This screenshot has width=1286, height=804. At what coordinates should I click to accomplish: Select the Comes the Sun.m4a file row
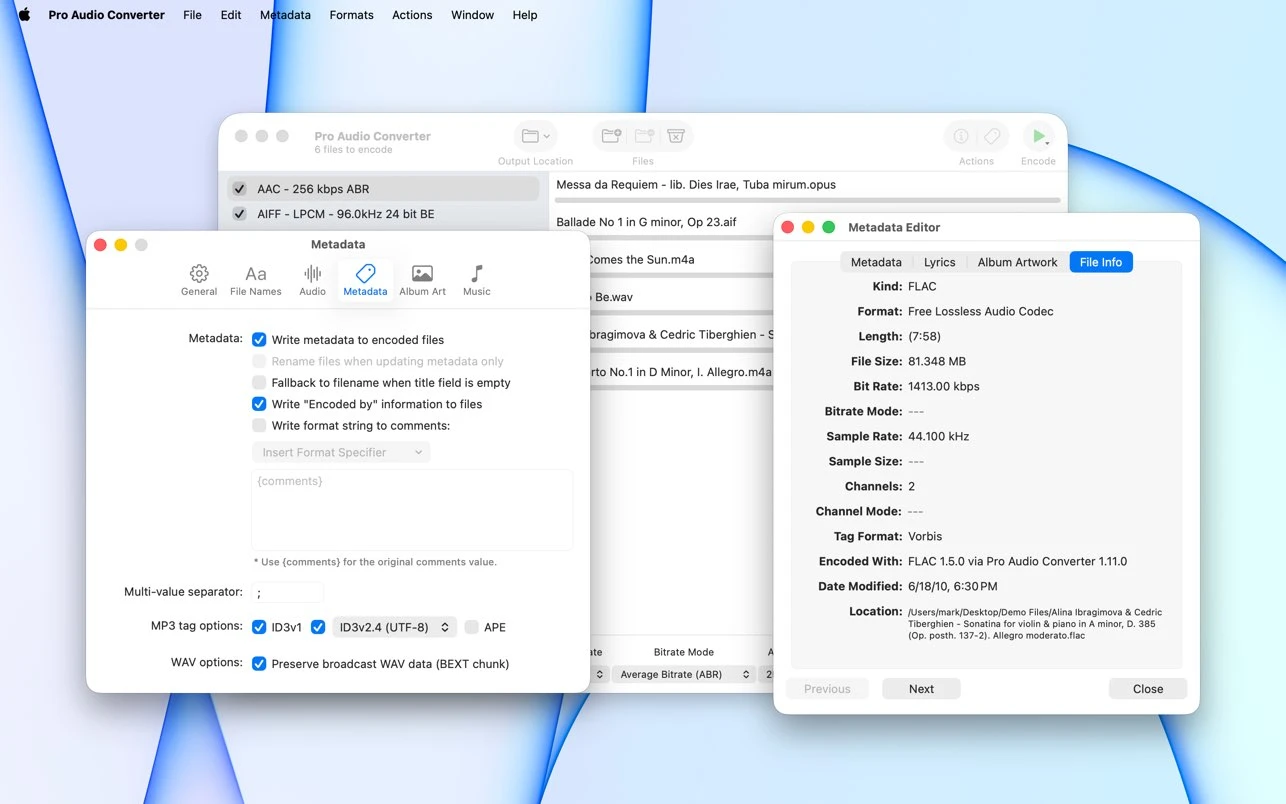pos(682,260)
